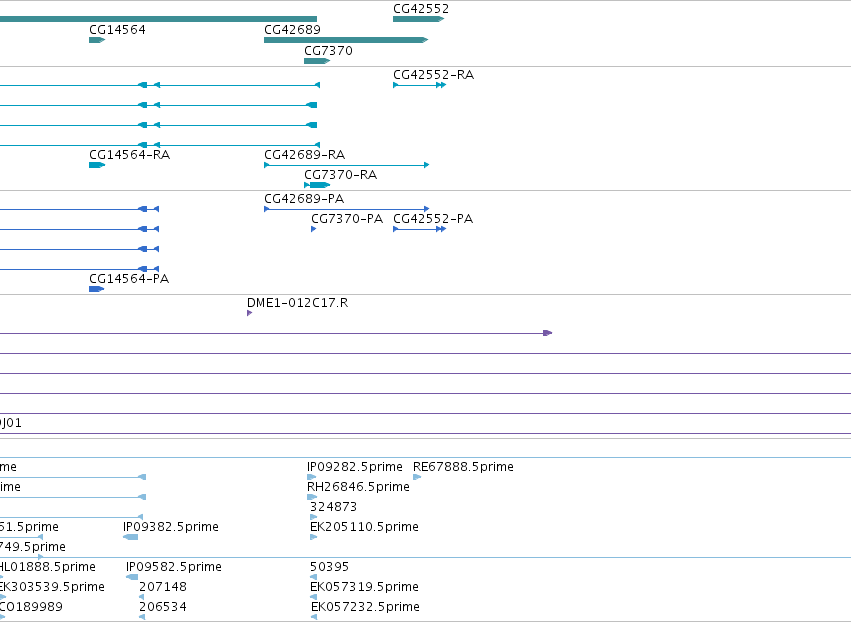This screenshot has width=851, height=622.
Task: Click the EK057232.5prime arrow glyph
Action: [314, 617]
